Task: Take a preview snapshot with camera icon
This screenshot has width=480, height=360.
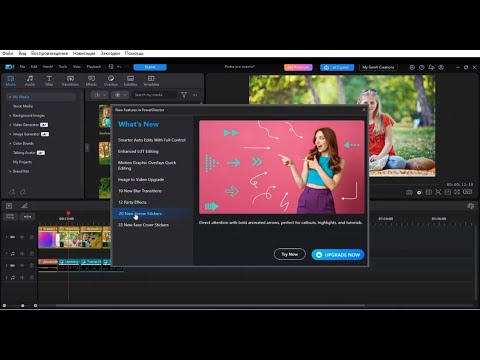Action: tap(409, 192)
